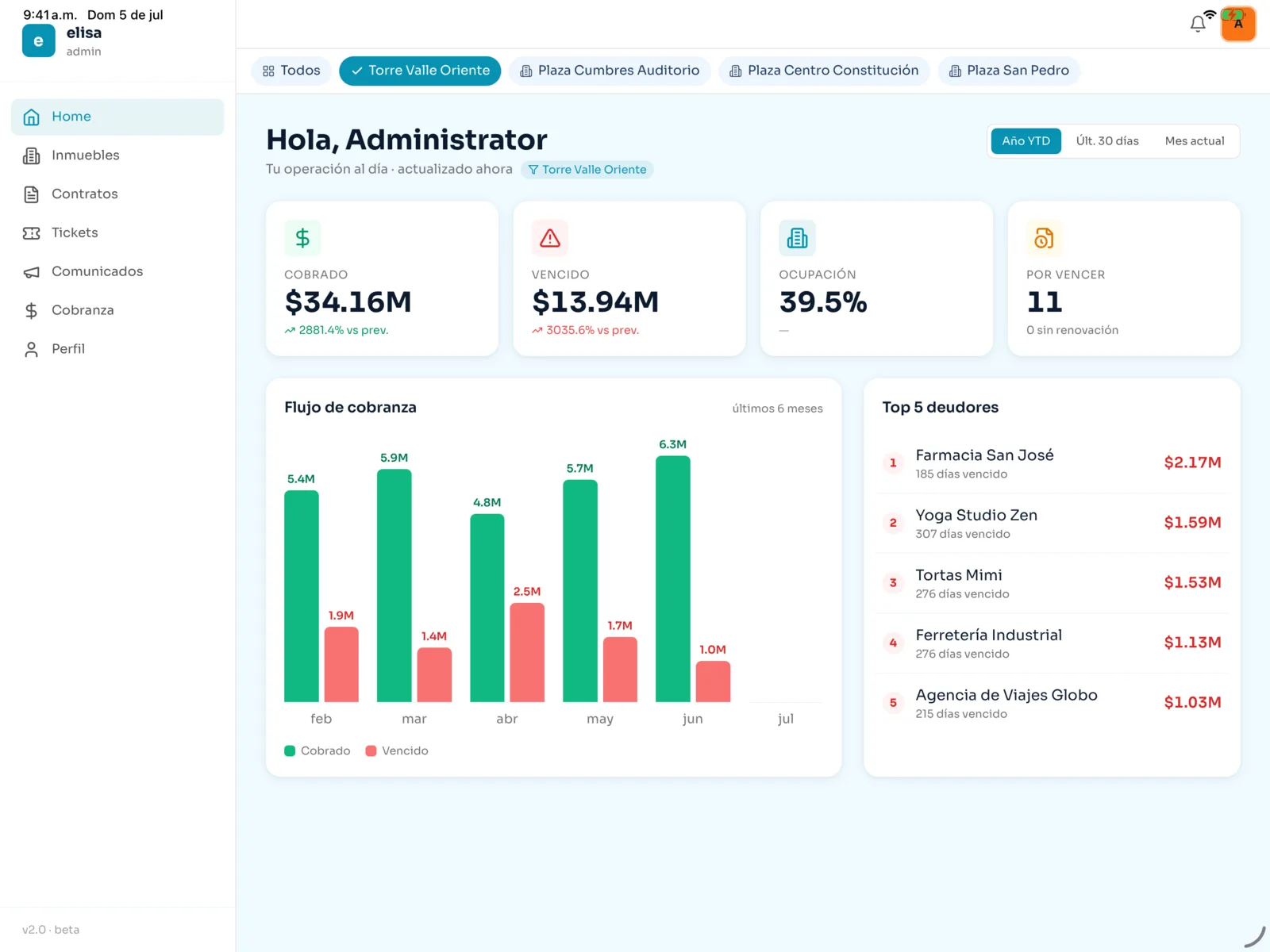
Task: Click the checkmark icon in Torre Valle Oriente chip
Action: pyautogui.click(x=357, y=71)
